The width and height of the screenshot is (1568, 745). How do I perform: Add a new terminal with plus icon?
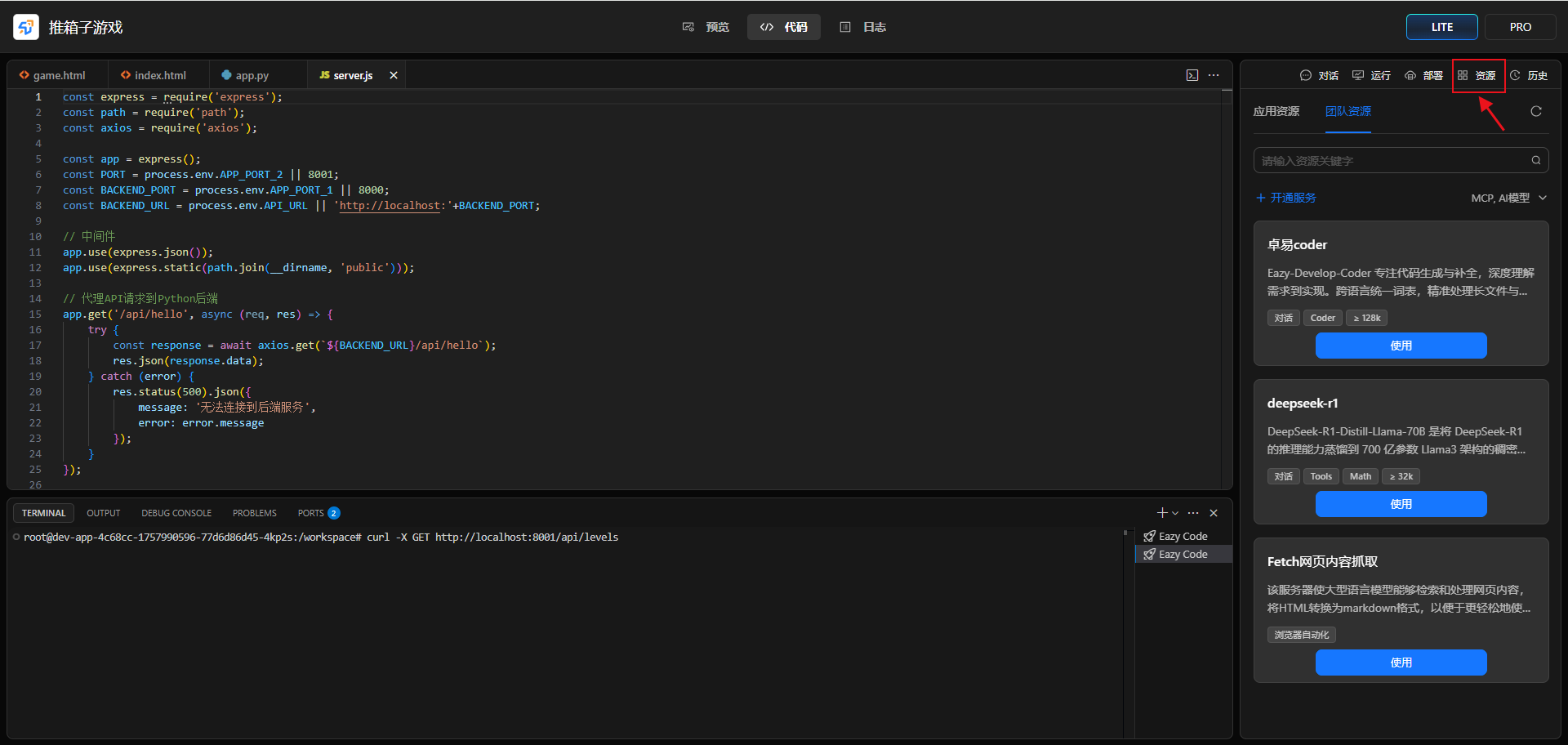1161,513
